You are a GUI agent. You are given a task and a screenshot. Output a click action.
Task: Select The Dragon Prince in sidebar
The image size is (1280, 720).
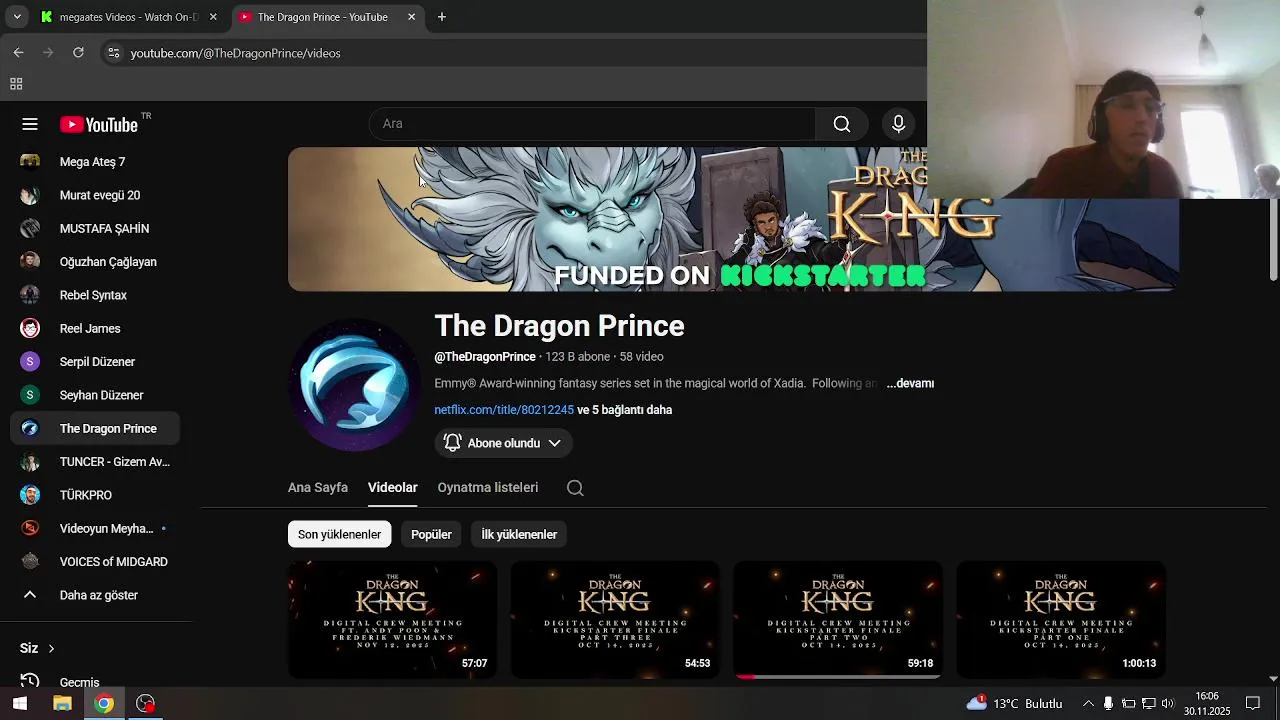click(95, 428)
